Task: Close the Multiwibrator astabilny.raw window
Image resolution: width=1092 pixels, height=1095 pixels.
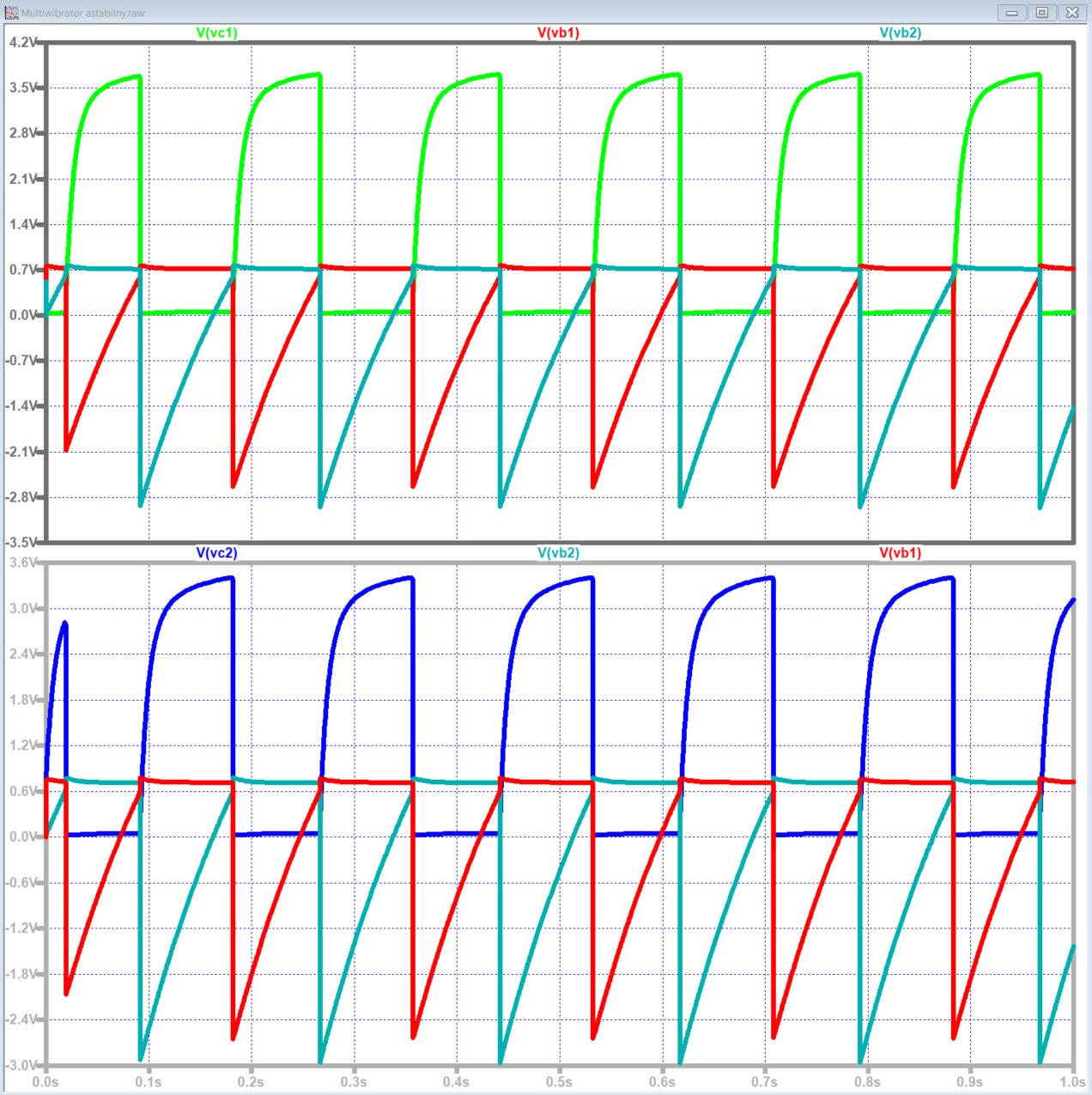Action: (1072, 13)
